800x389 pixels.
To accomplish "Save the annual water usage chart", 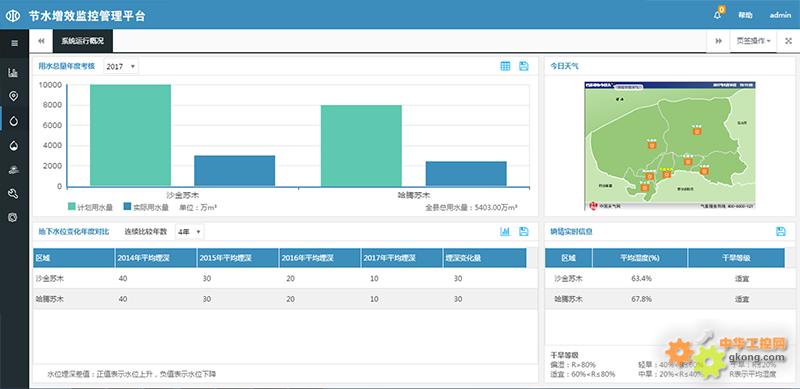I will pos(523,66).
